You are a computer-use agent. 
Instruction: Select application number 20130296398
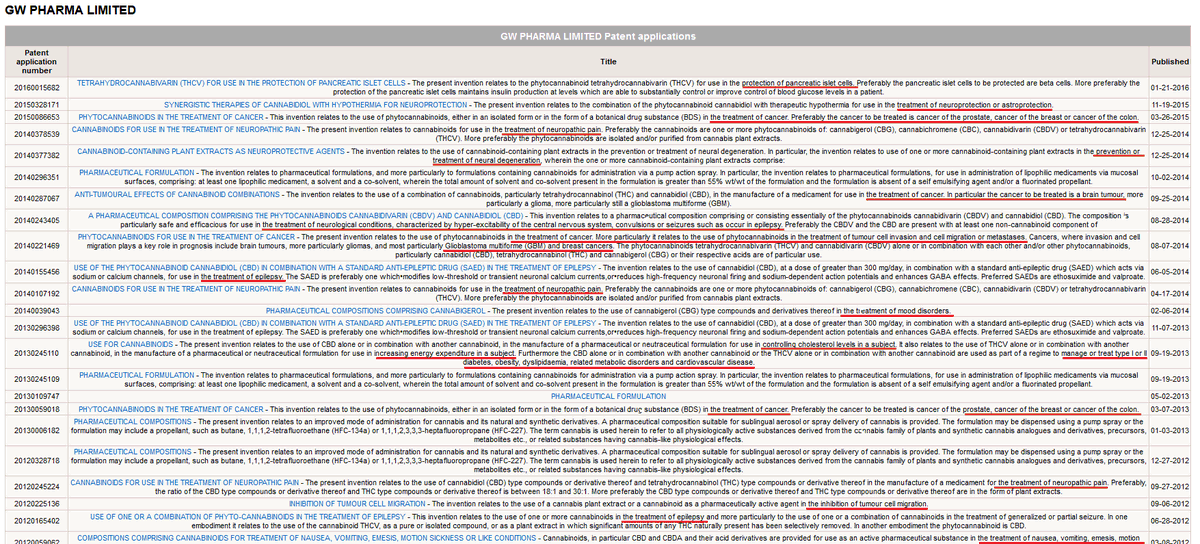coord(37,327)
